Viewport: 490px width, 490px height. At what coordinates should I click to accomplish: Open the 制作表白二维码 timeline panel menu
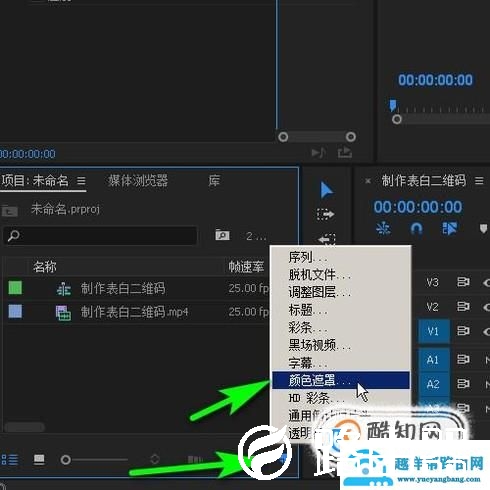479,181
